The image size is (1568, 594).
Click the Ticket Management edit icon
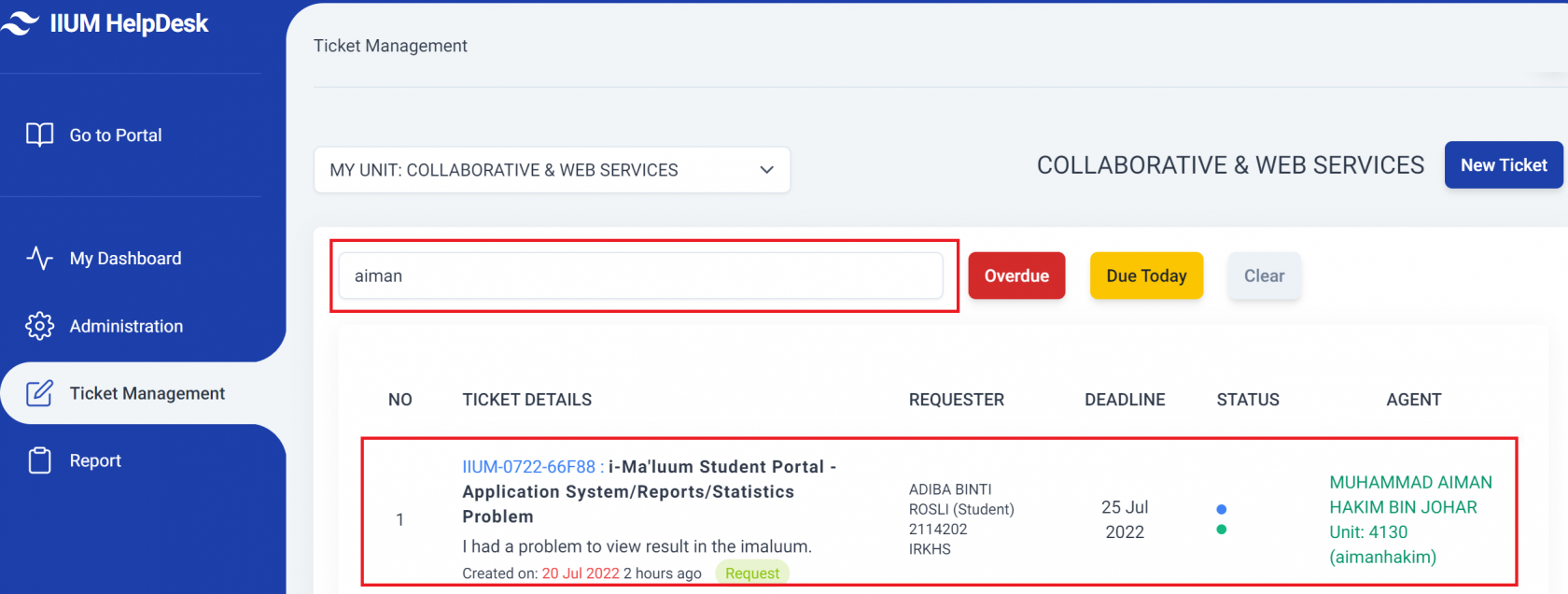(x=39, y=393)
